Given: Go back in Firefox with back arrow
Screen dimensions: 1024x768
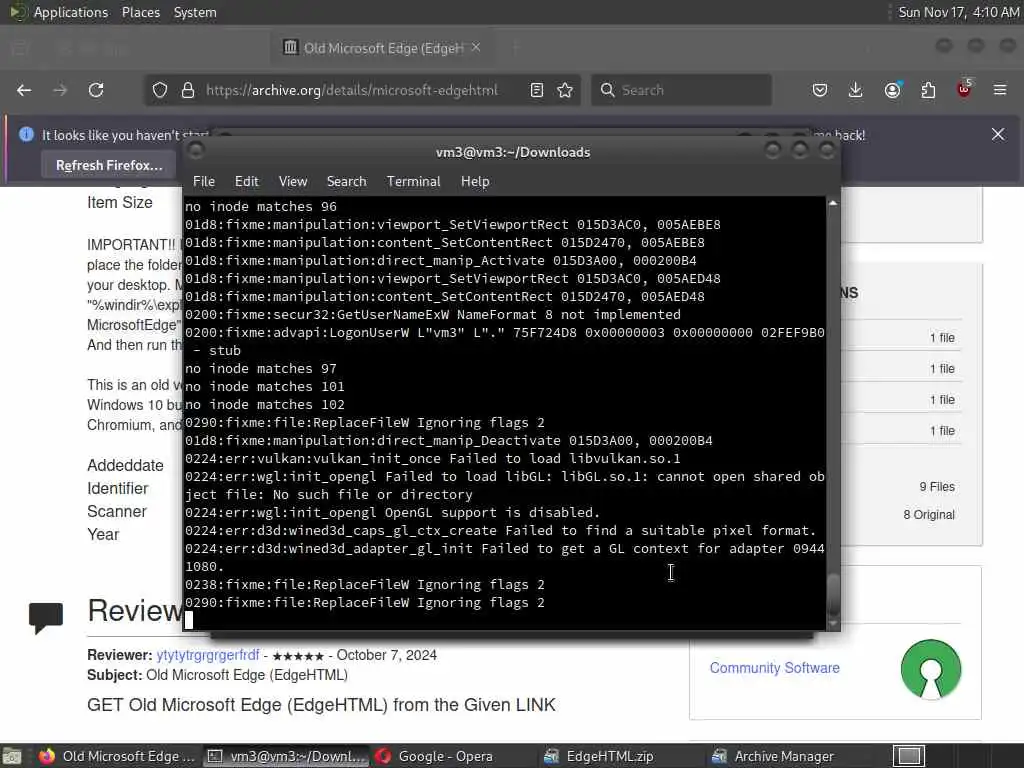Looking at the screenshot, I should (x=24, y=90).
